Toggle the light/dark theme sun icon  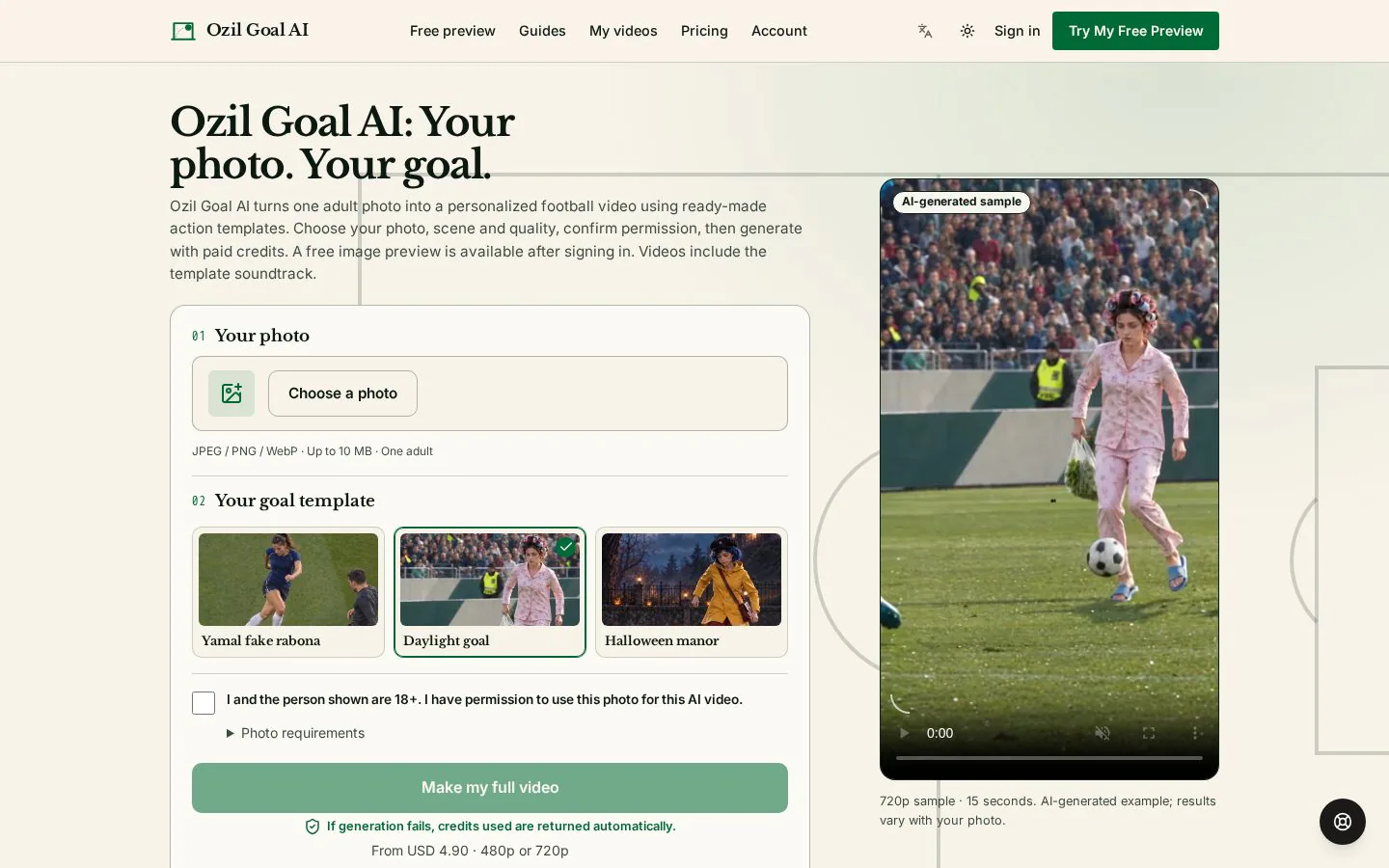click(x=967, y=31)
